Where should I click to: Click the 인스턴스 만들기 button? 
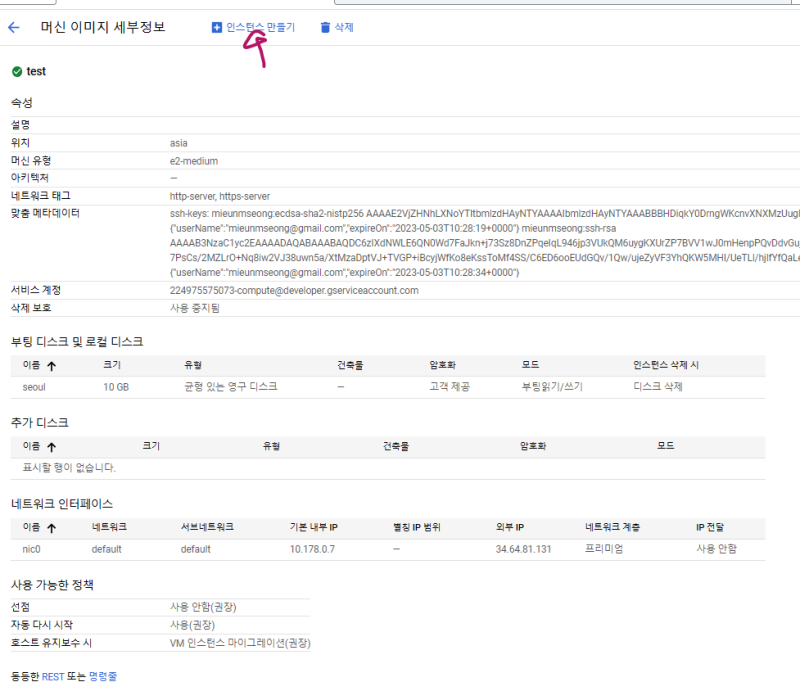(x=253, y=27)
